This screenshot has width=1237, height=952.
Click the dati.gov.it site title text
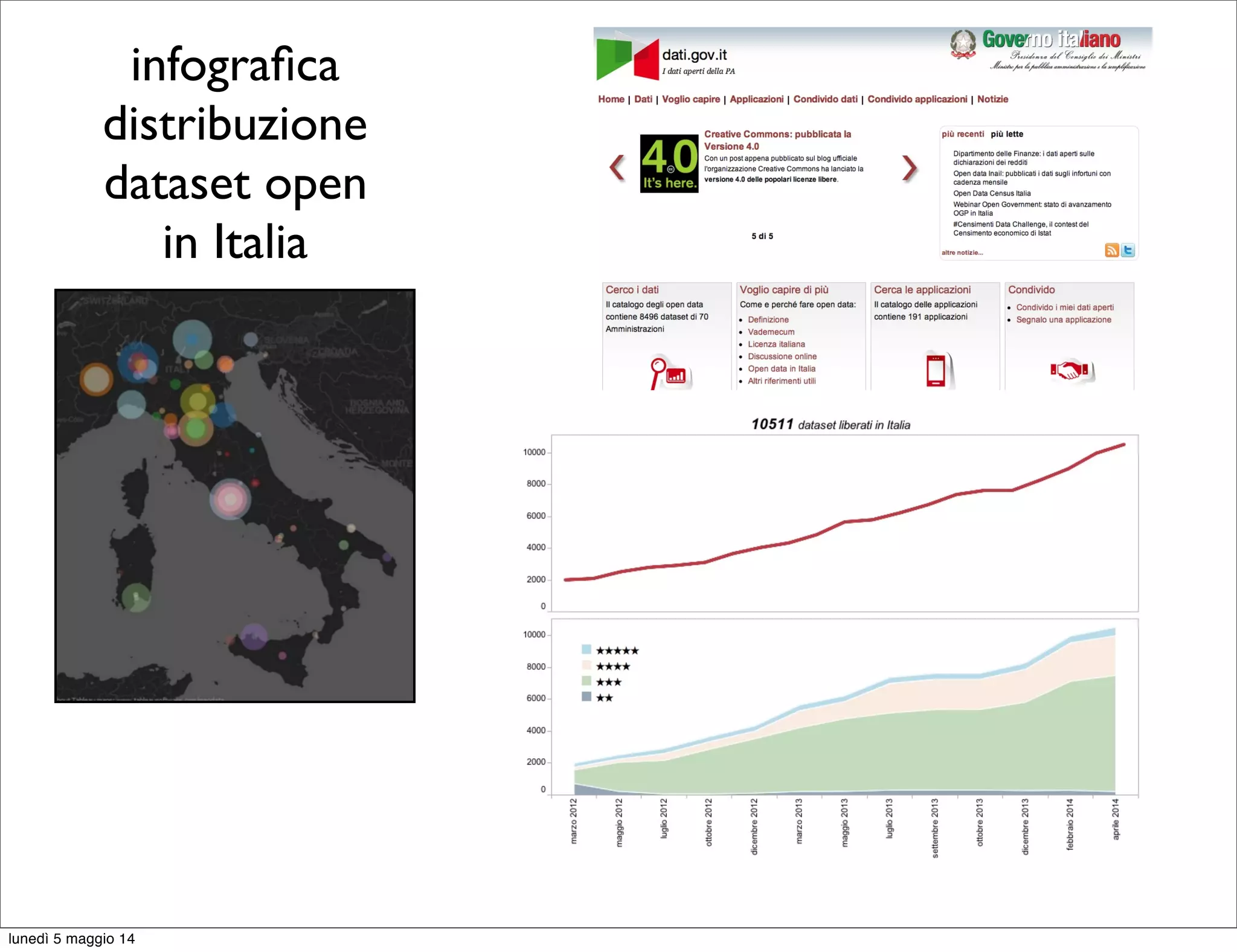click(695, 55)
